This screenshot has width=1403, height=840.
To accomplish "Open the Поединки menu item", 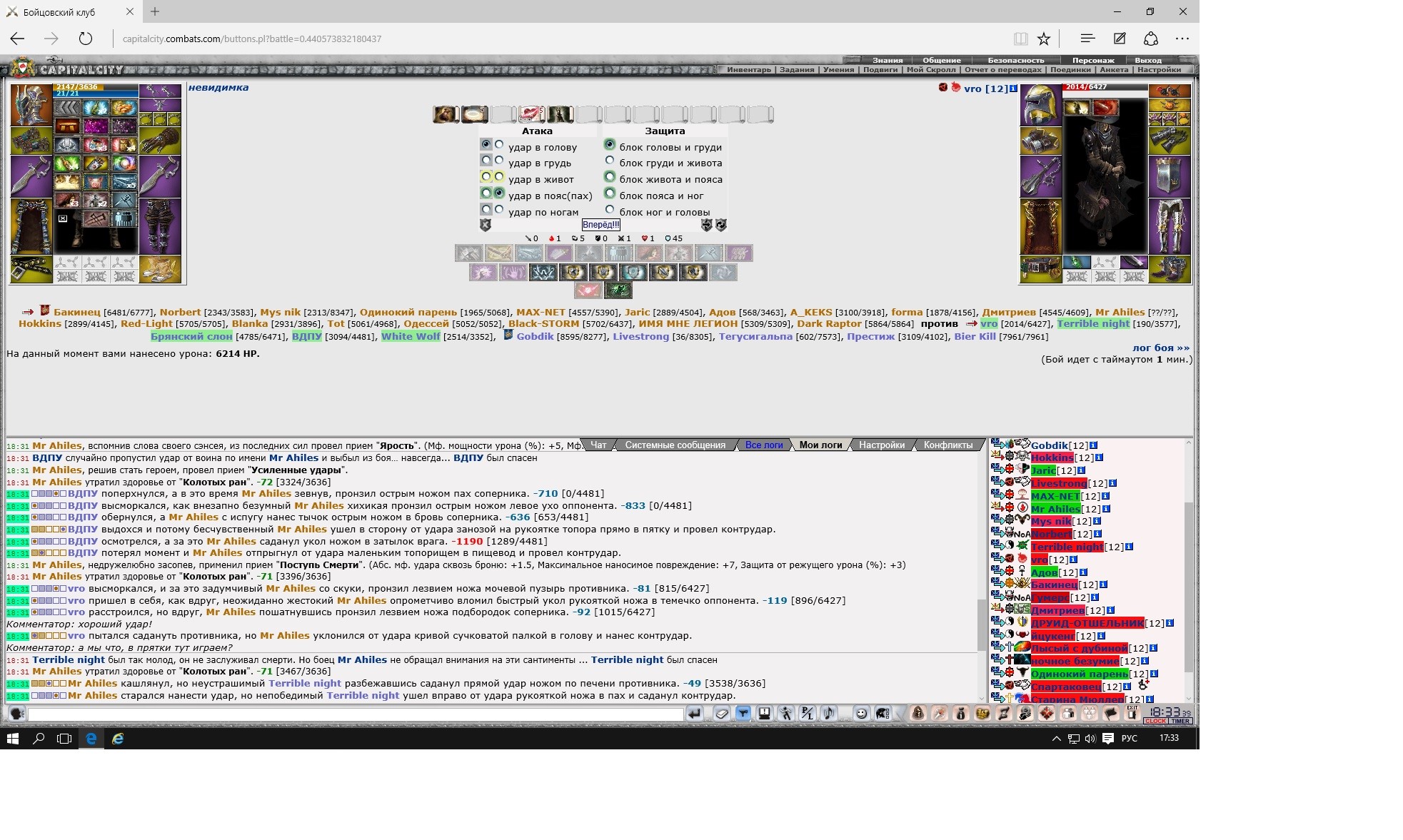I will (x=1070, y=69).
